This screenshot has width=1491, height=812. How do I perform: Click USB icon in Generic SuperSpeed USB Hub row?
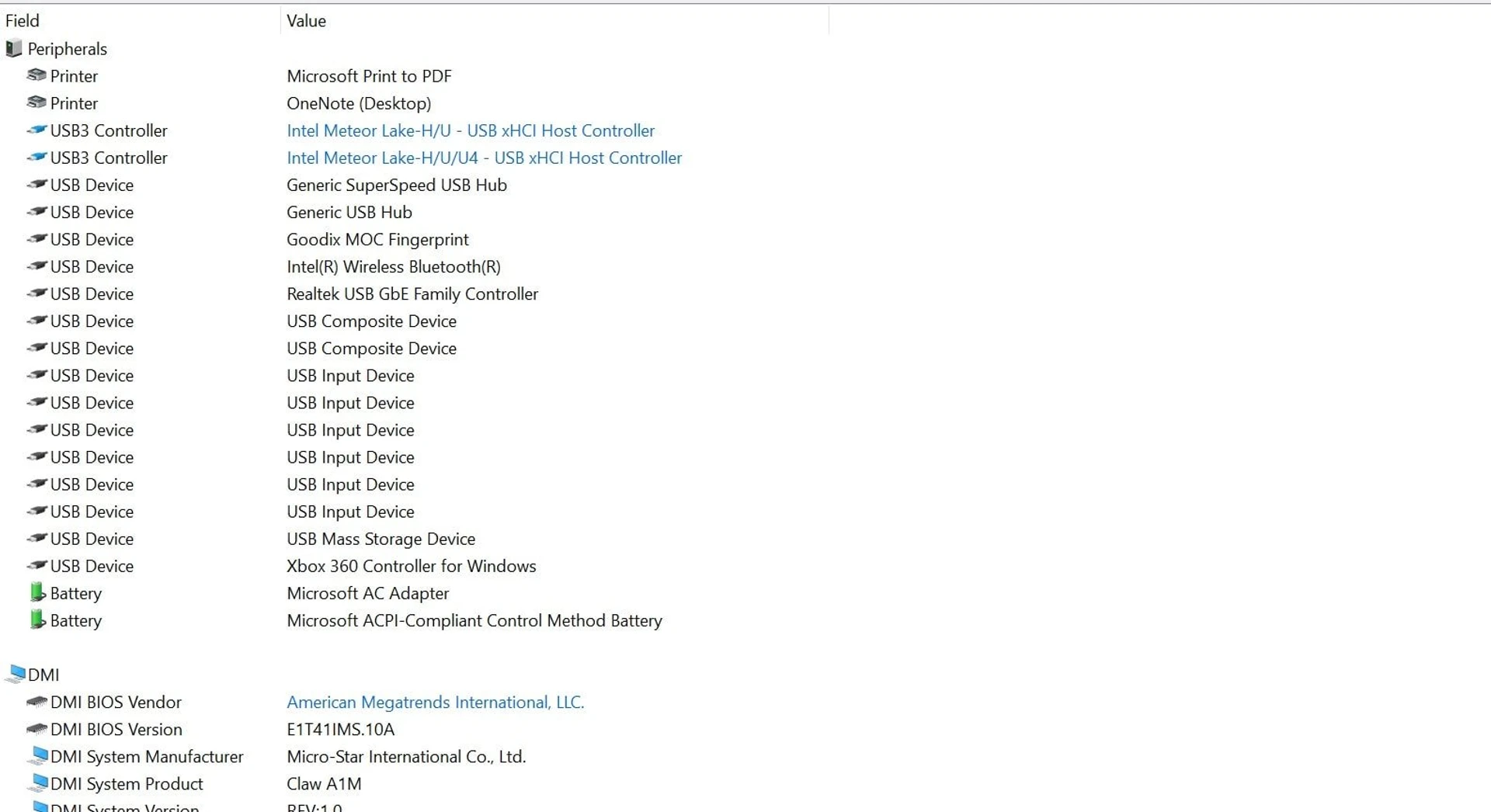coord(36,185)
